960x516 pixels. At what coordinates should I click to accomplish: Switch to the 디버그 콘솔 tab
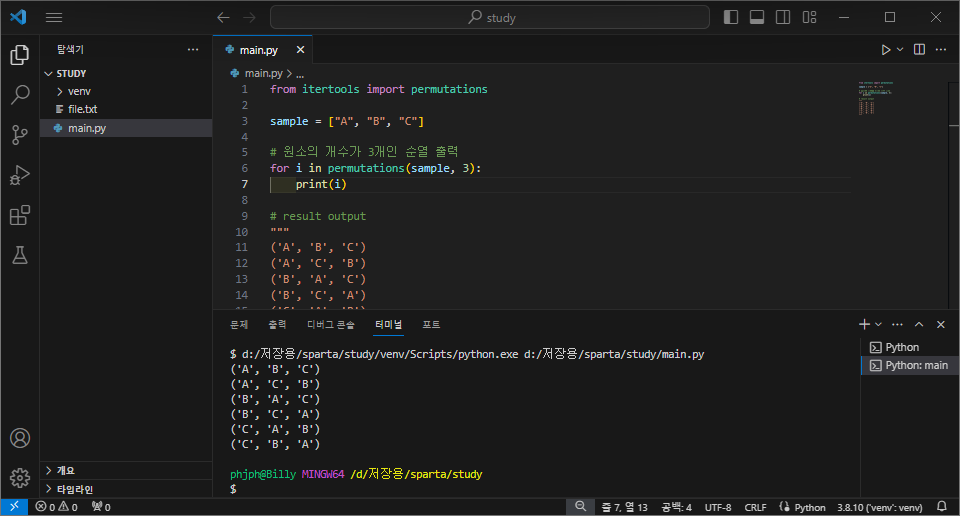click(331, 324)
